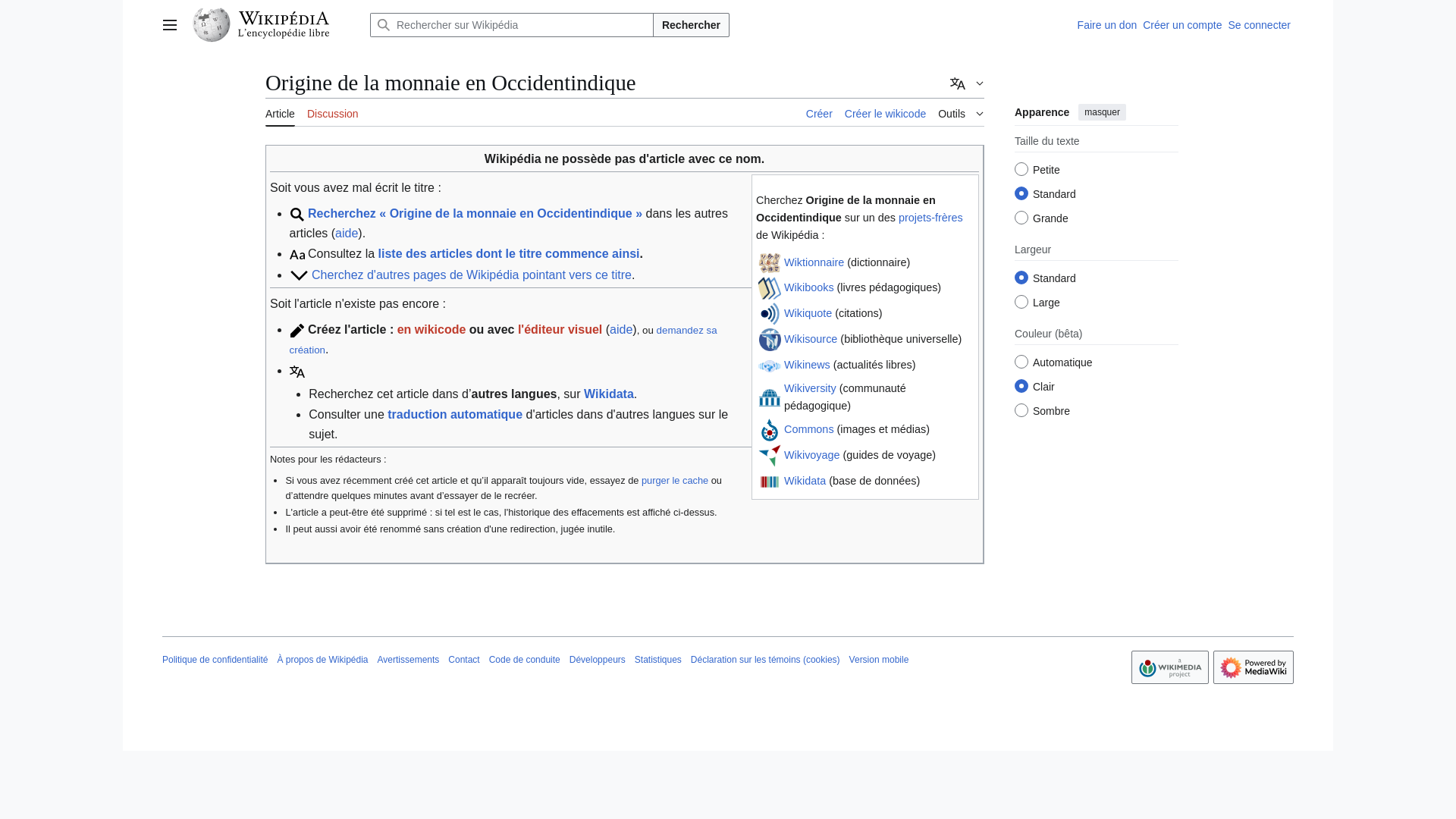Open Code de conduite footer link
The height and width of the screenshot is (819, 1456).
click(524, 660)
